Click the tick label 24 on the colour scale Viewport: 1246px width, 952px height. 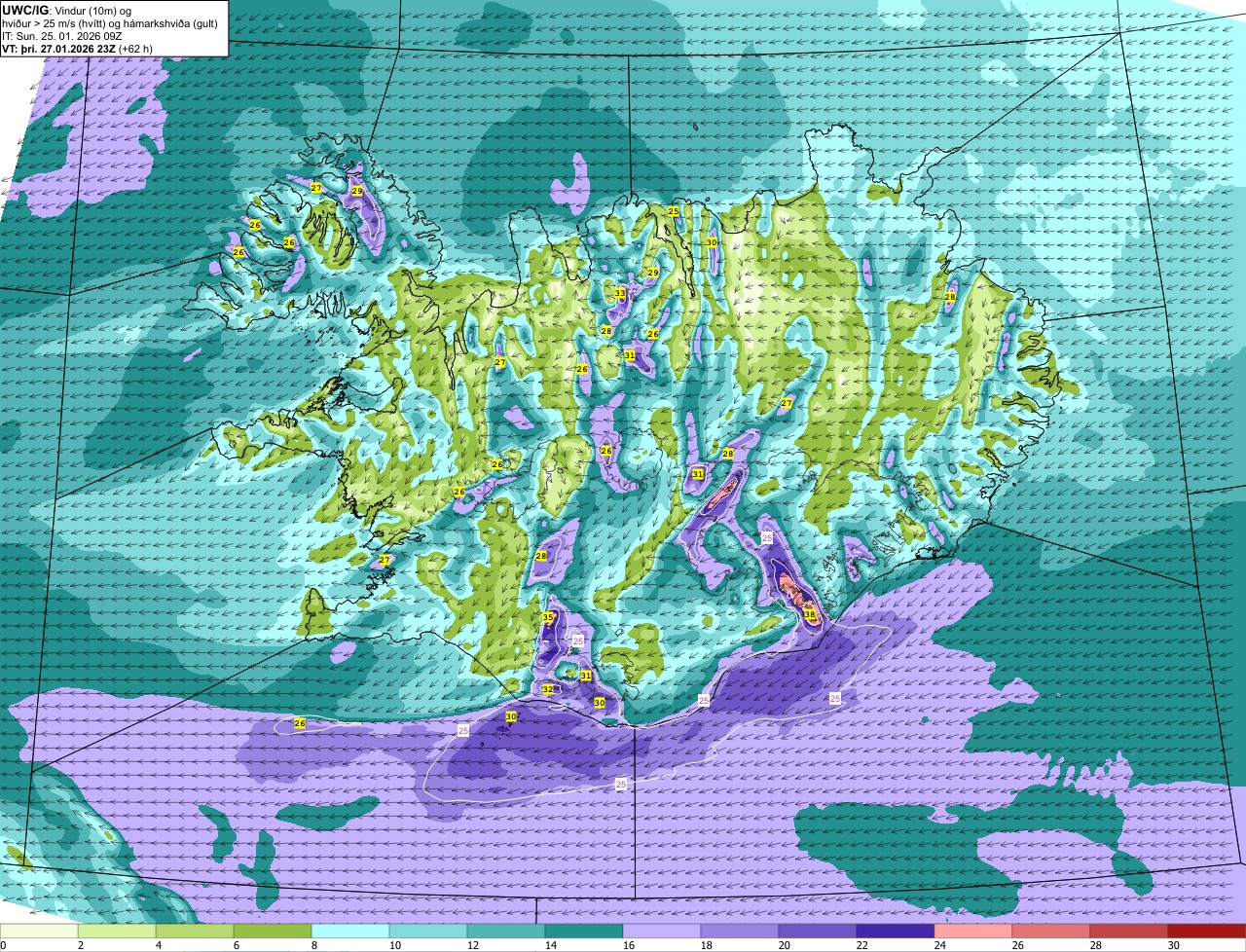point(939,945)
